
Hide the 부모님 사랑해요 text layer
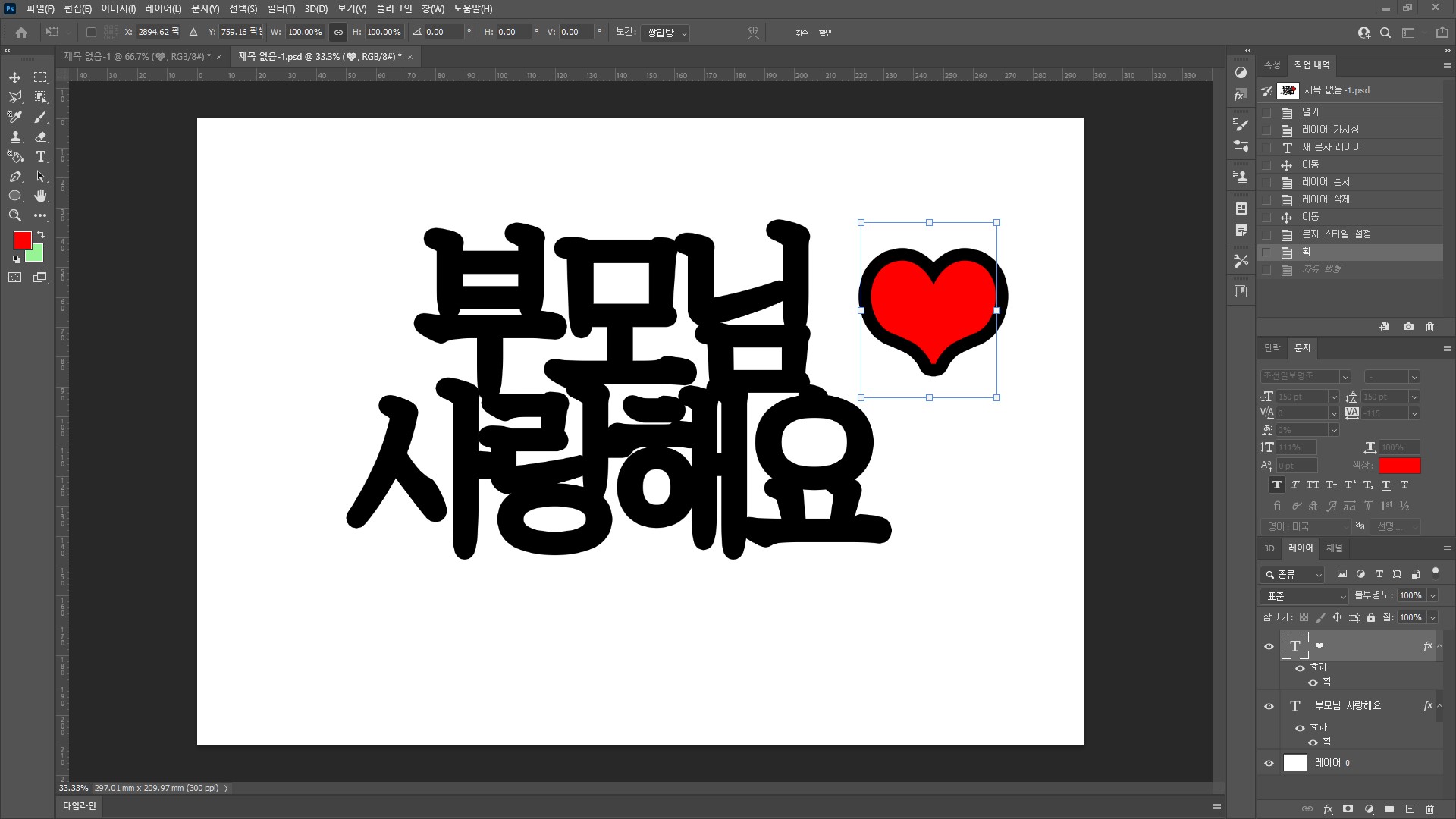[x=1269, y=706]
